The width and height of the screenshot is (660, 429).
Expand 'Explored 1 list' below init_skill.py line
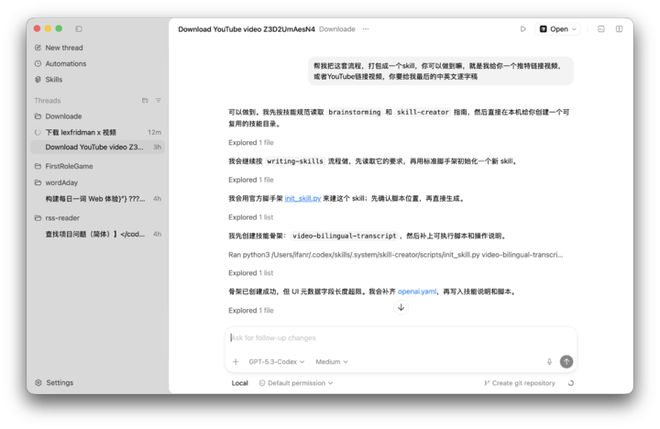[x=251, y=217]
